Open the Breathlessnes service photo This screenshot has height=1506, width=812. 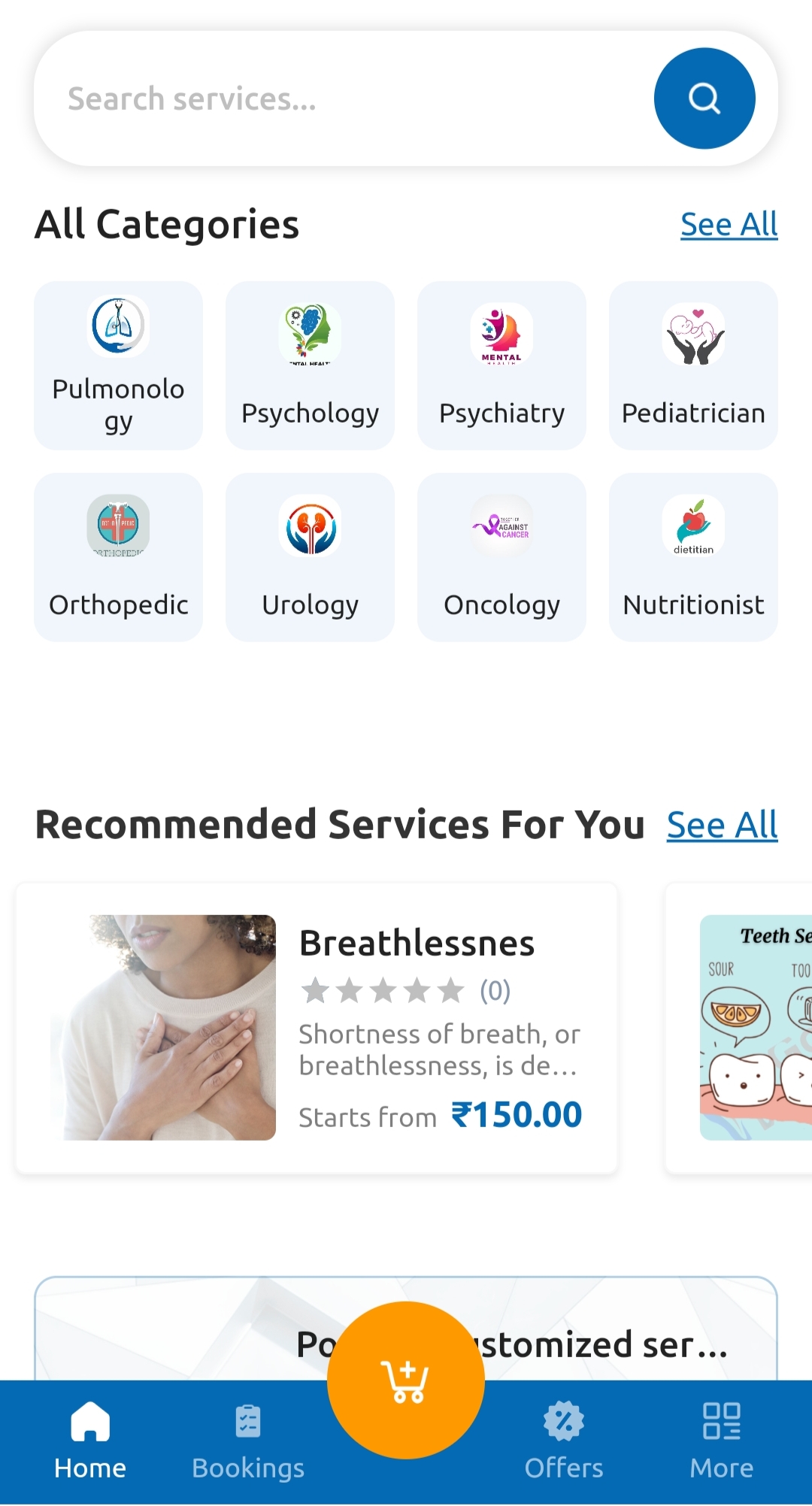coord(163,1027)
